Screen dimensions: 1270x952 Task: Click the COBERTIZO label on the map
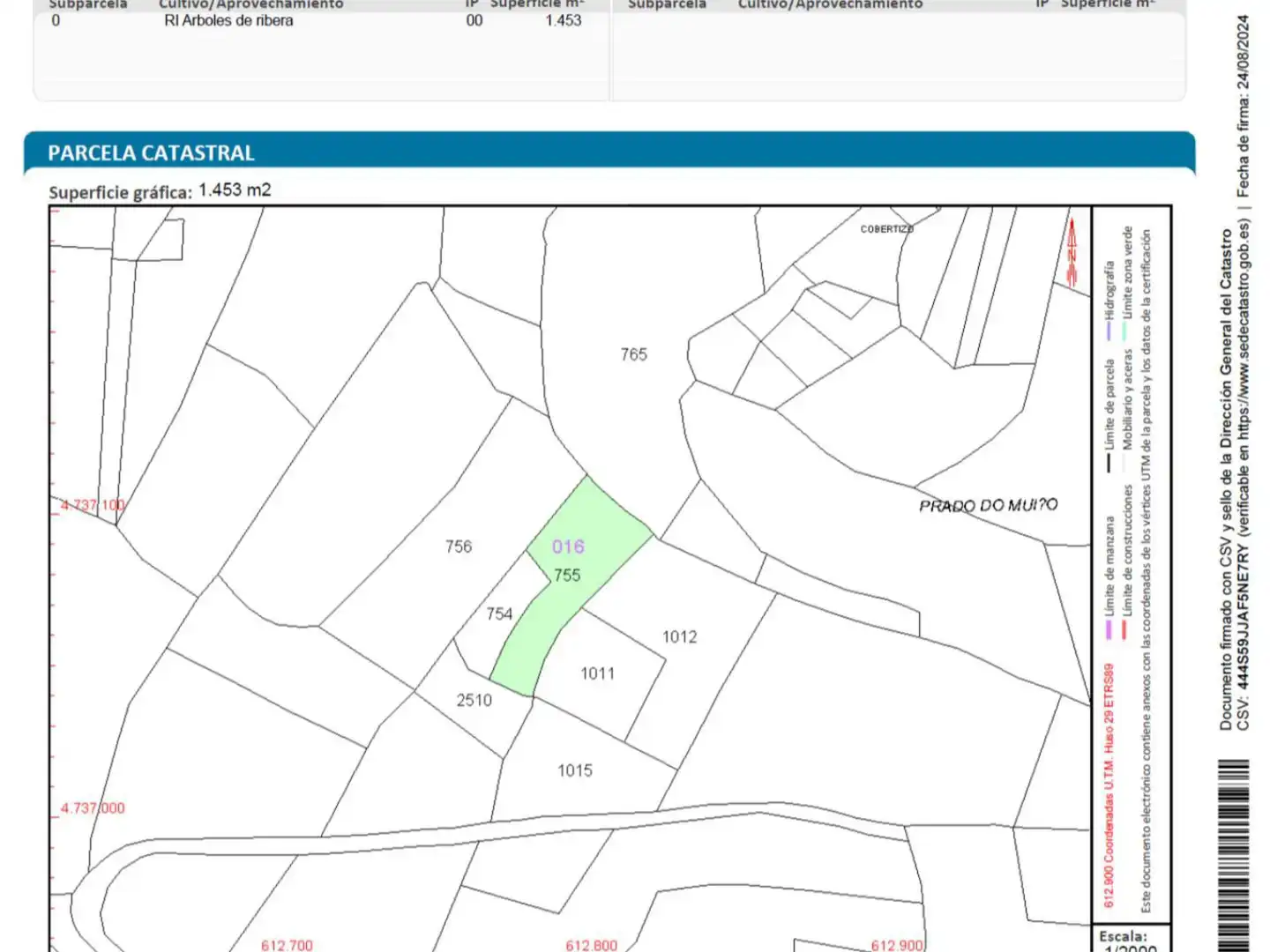pos(886,229)
